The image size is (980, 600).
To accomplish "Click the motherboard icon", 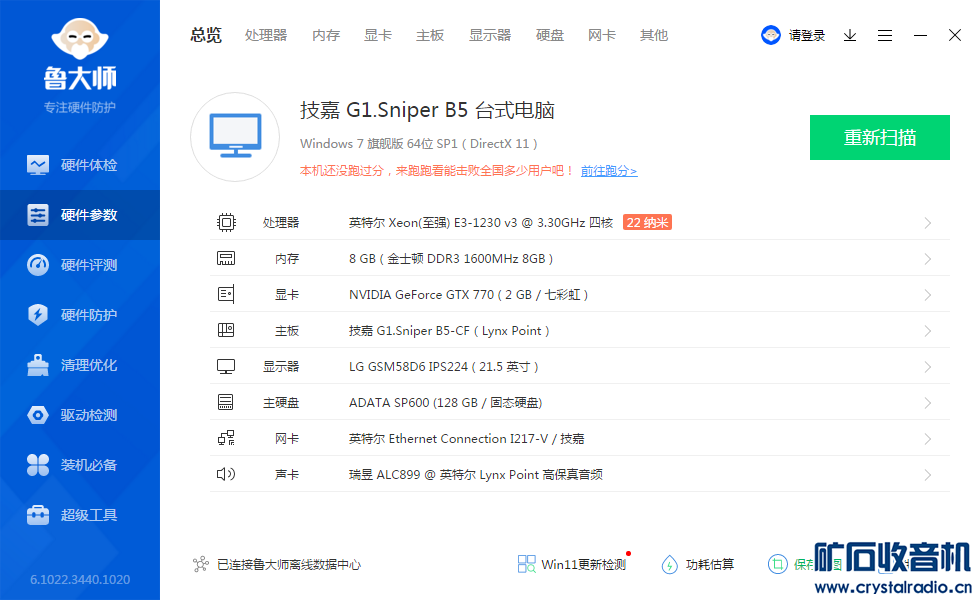I will pyautogui.click(x=226, y=330).
